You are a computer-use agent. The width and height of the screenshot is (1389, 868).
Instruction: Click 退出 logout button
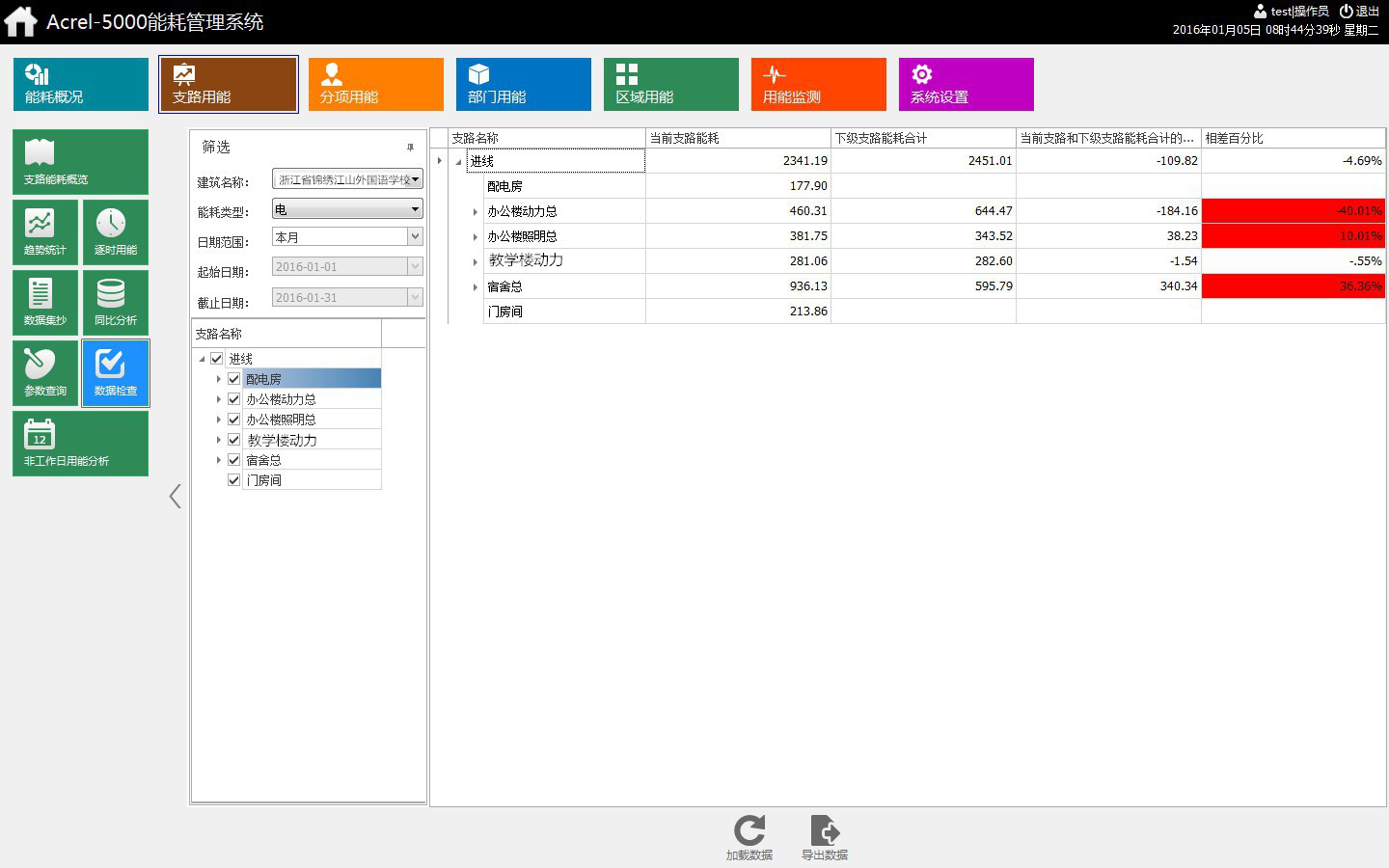1359,12
